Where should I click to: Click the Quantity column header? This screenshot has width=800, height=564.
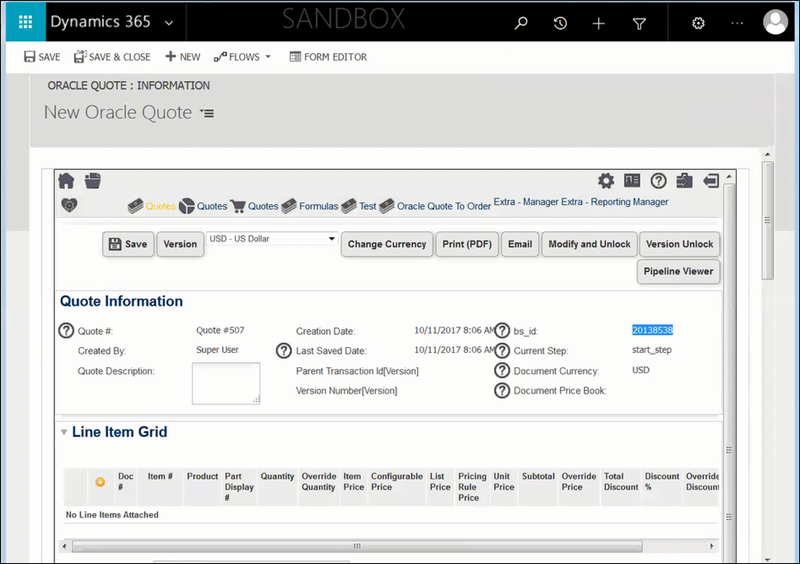point(277,476)
